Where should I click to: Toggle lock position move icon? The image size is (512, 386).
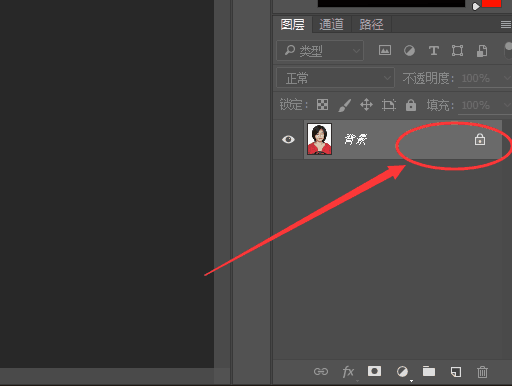366,105
